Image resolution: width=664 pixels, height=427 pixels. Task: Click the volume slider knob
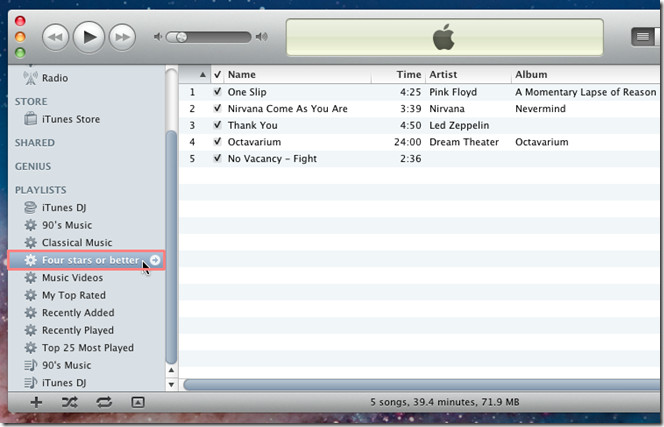click(181, 37)
